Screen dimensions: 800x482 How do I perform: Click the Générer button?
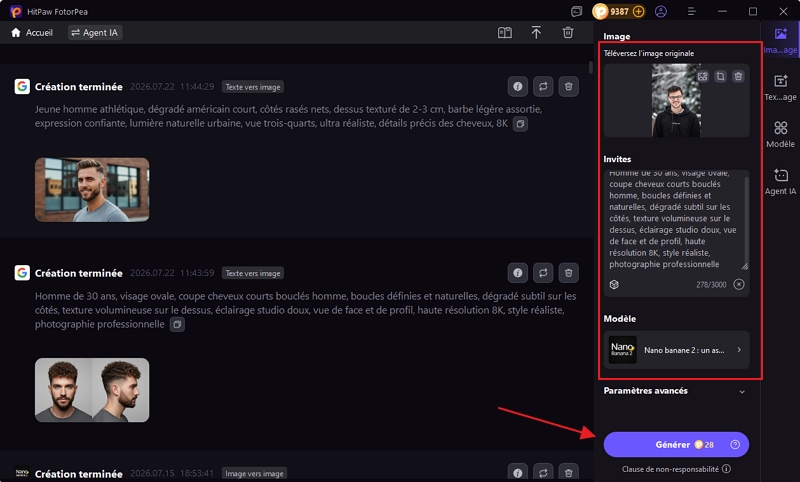pos(676,445)
